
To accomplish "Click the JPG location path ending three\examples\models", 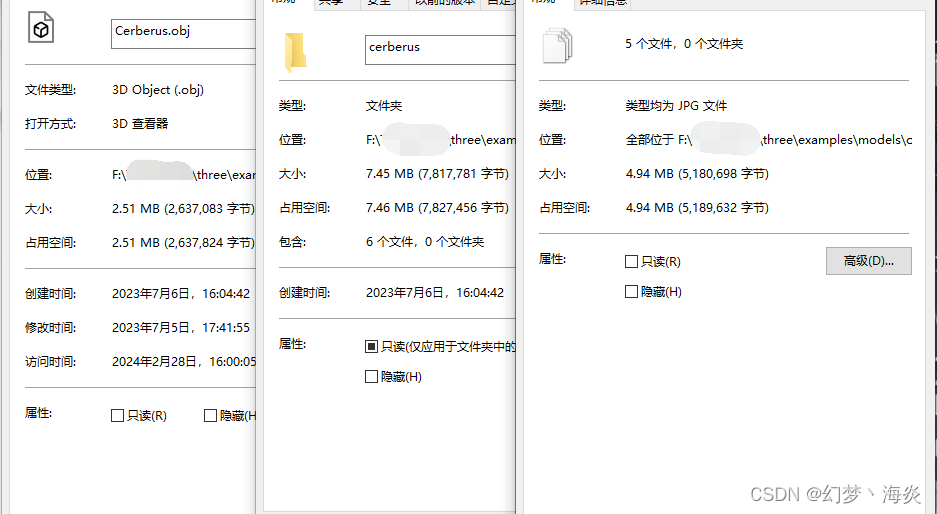I will coord(768,140).
